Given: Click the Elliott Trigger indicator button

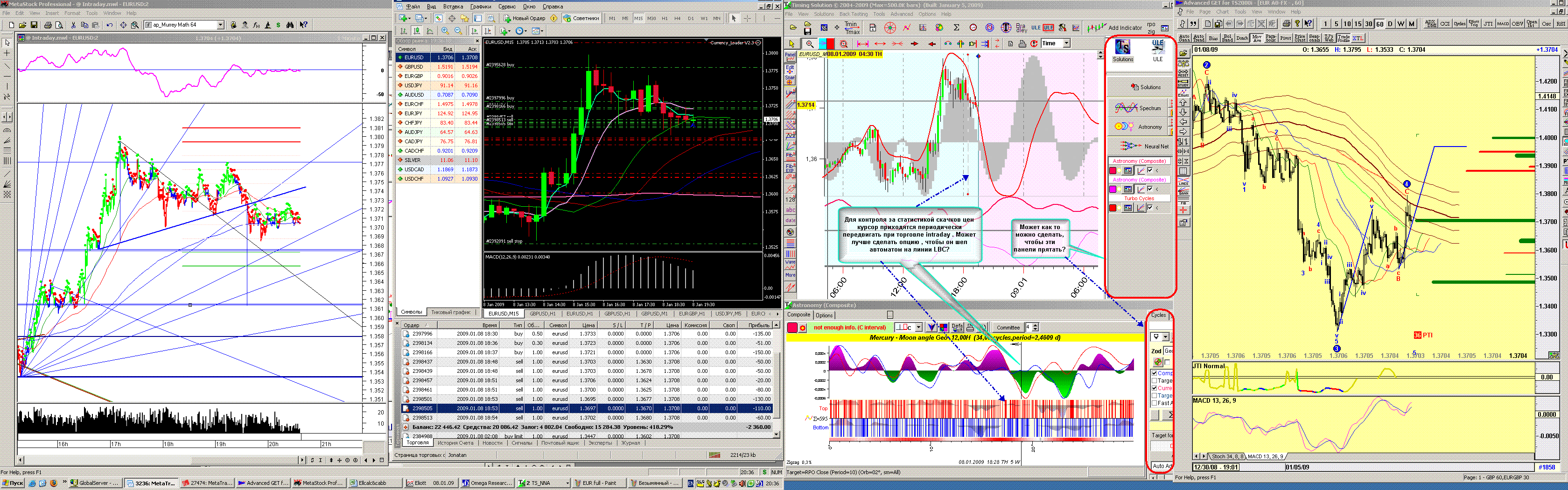Looking at the screenshot, I should [1474, 24].
